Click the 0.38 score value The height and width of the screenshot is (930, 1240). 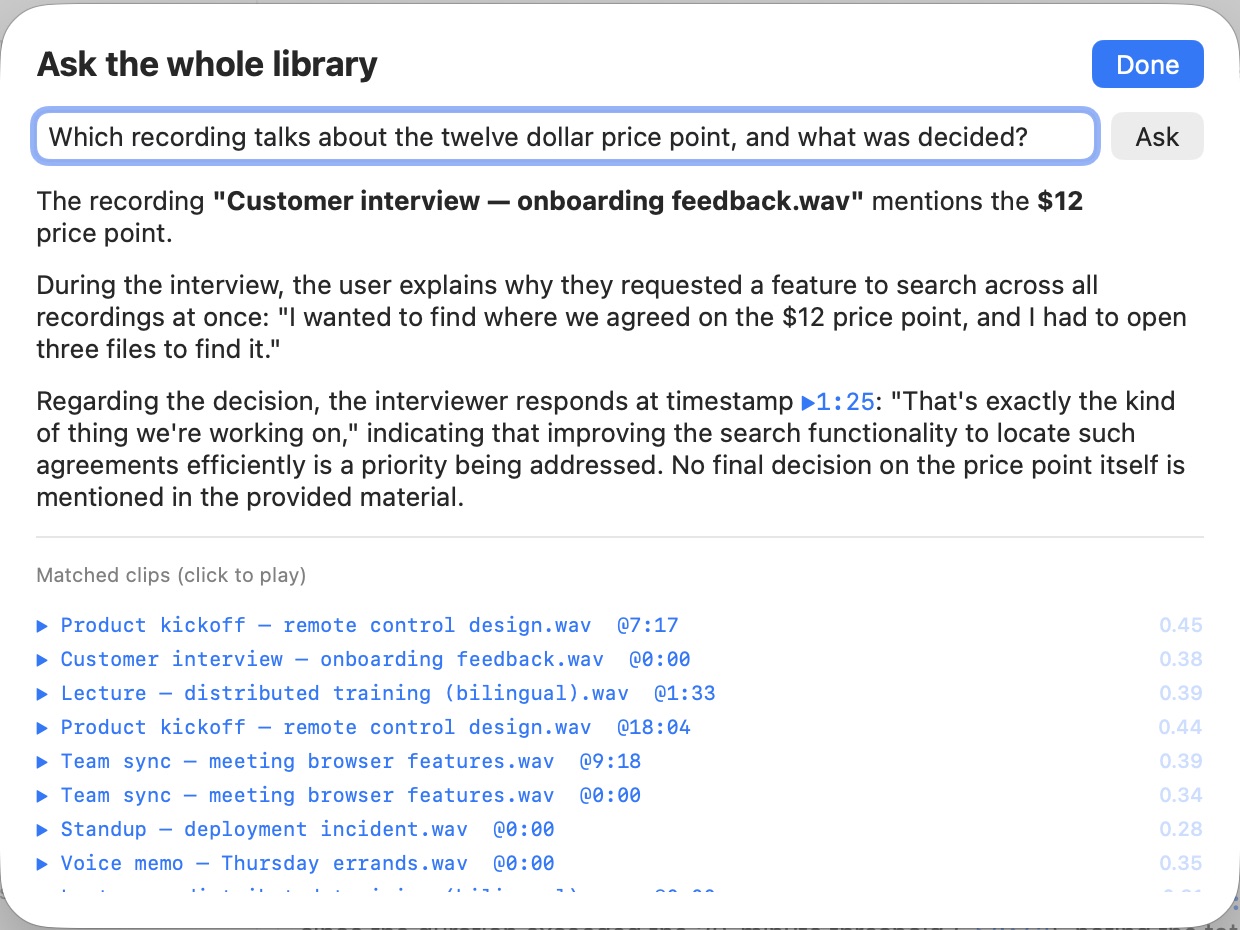pos(1181,660)
